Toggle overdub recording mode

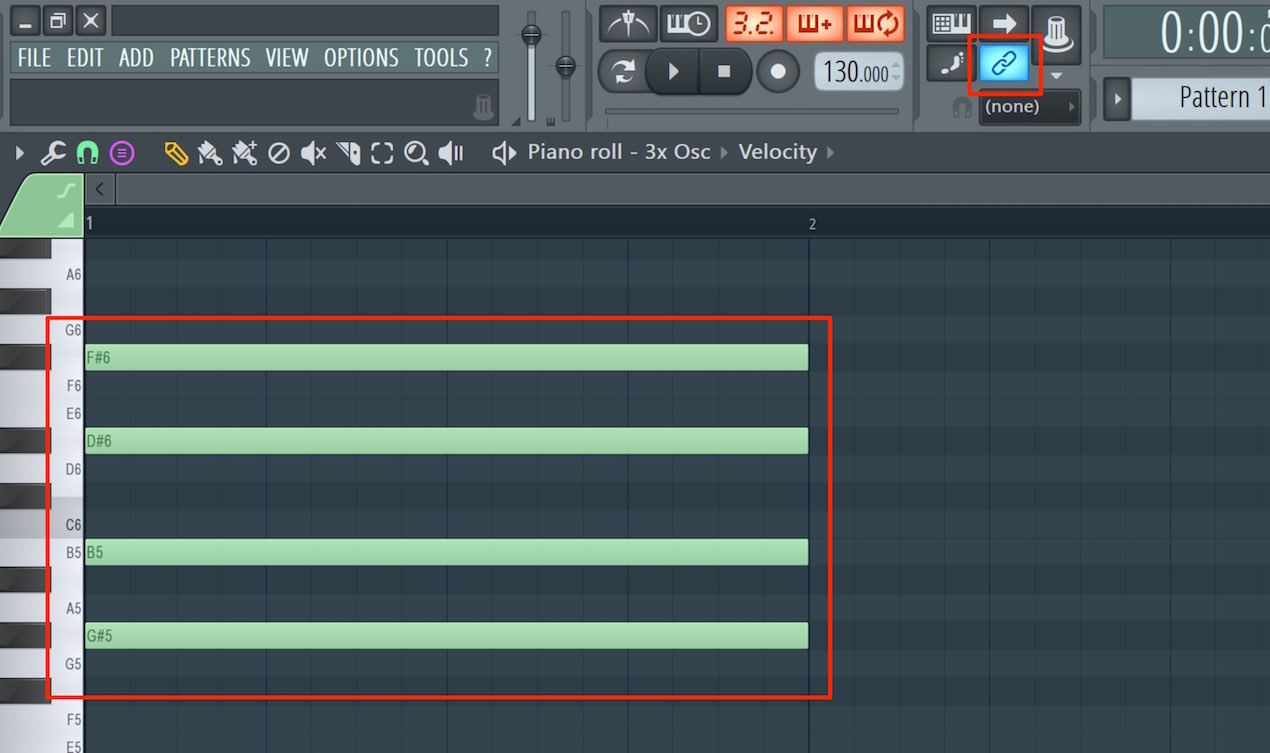point(814,22)
